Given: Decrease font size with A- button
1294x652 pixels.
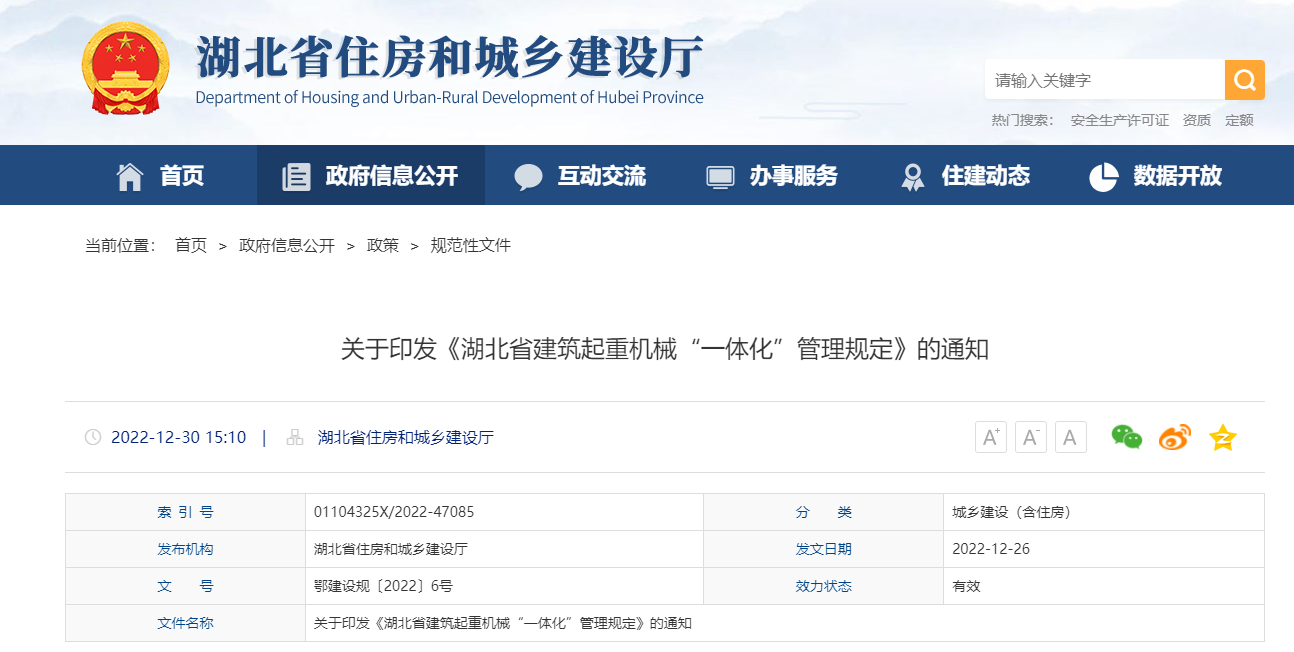Looking at the screenshot, I should (x=1031, y=437).
